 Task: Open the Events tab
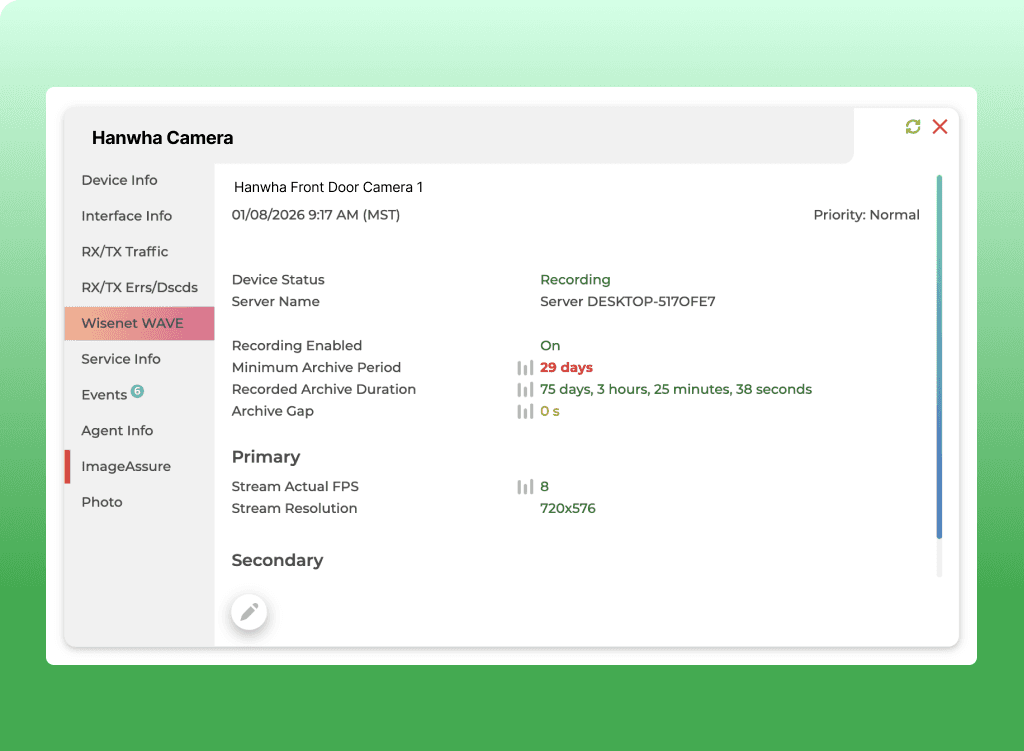(x=139, y=395)
